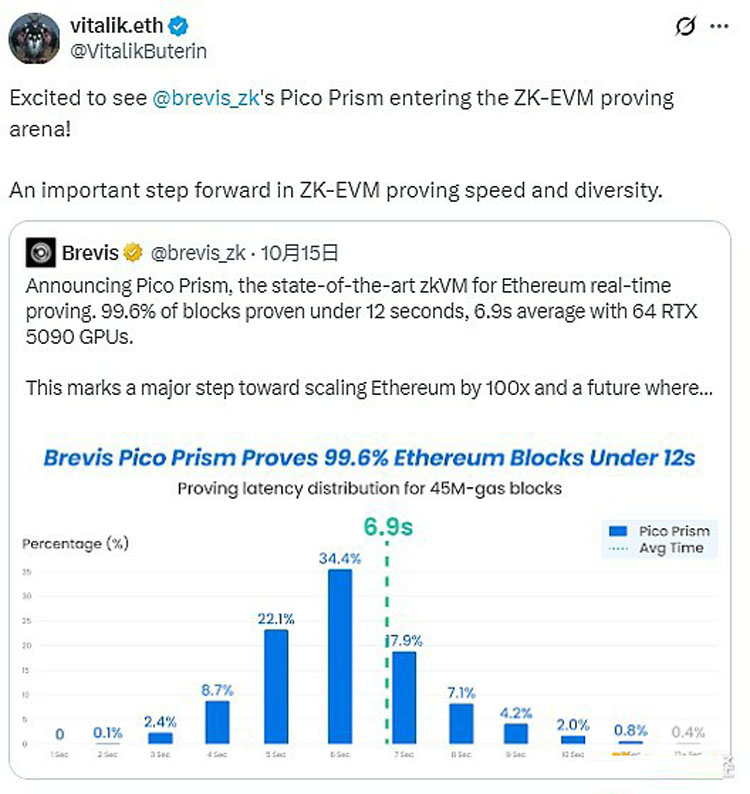Click vitalik.eth's profile avatar
Screen dimensions: 750x794
pyautogui.click(x=34, y=38)
